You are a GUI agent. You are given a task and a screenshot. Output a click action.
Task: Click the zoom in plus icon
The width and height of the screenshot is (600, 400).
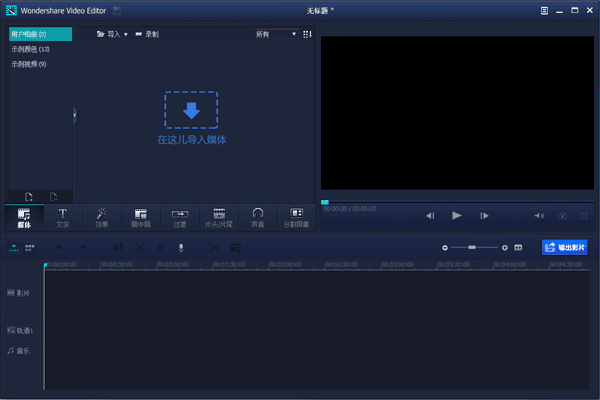tap(505, 248)
